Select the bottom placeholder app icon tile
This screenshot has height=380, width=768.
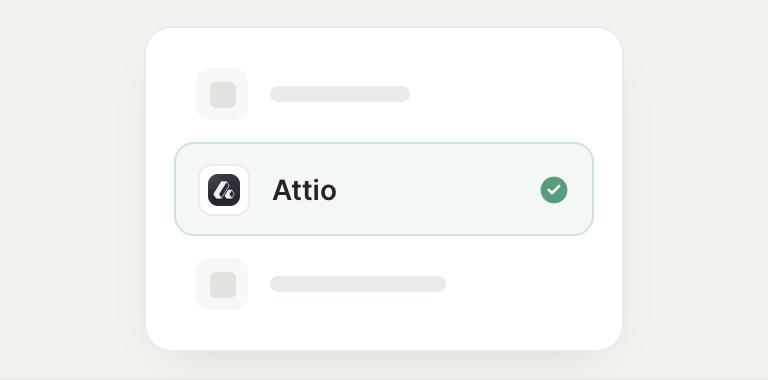(x=222, y=284)
